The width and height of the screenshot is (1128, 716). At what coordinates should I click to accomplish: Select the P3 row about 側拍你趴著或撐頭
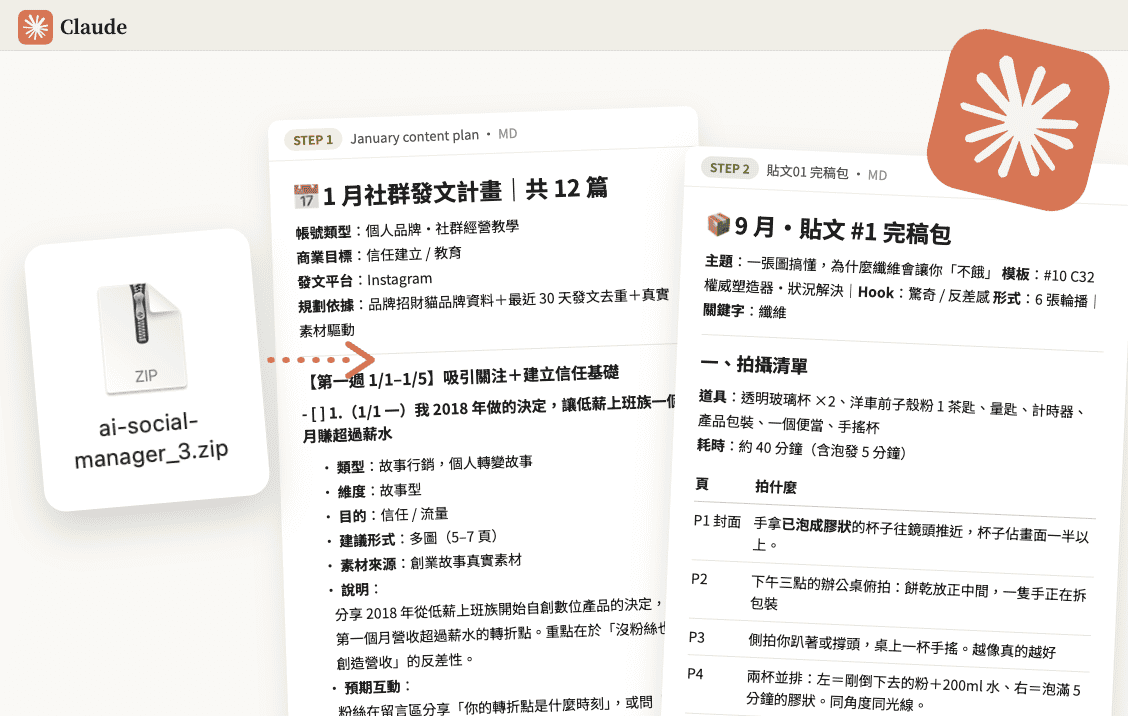[x=889, y=644]
